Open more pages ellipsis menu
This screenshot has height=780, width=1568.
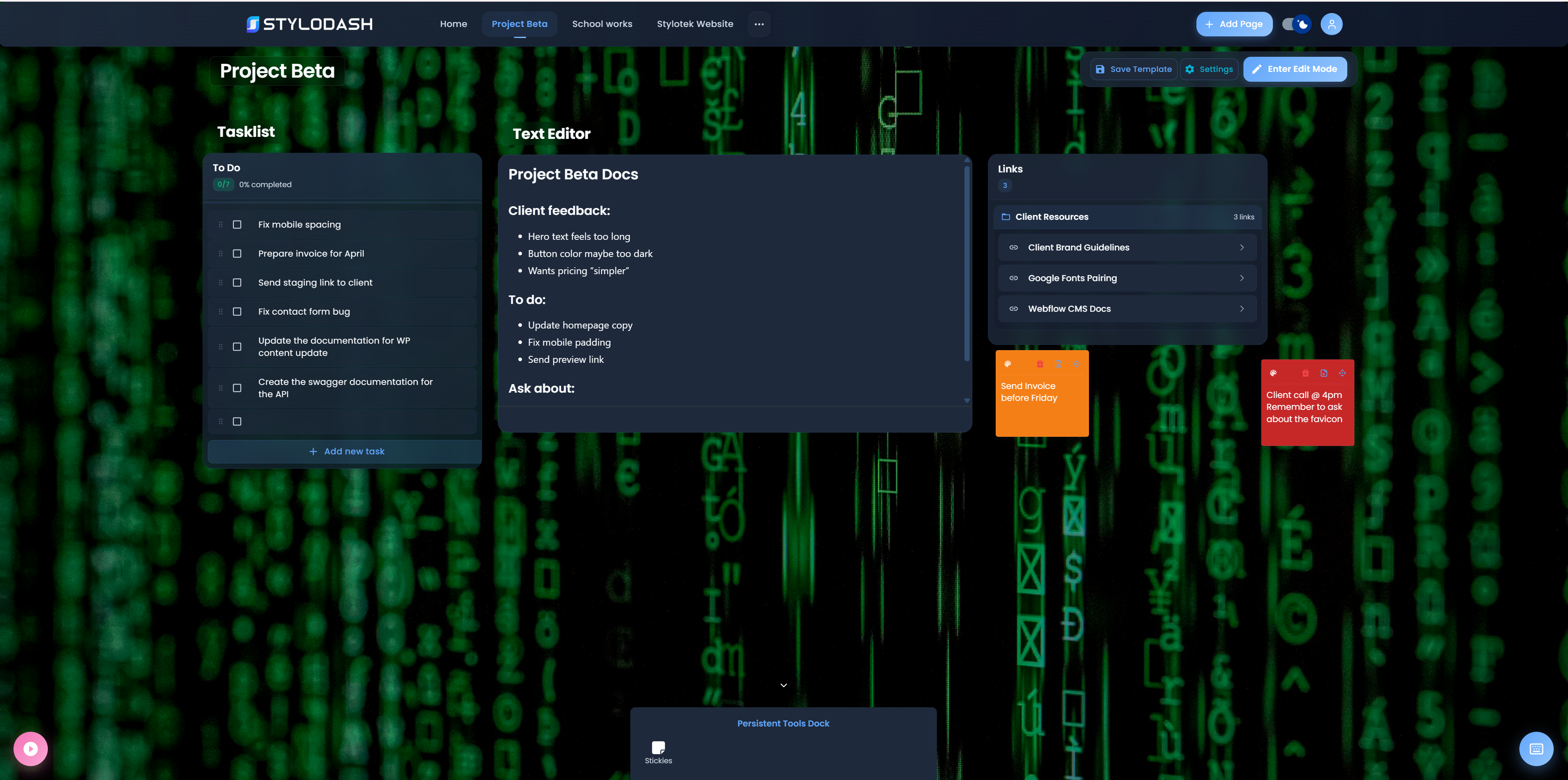coord(758,25)
